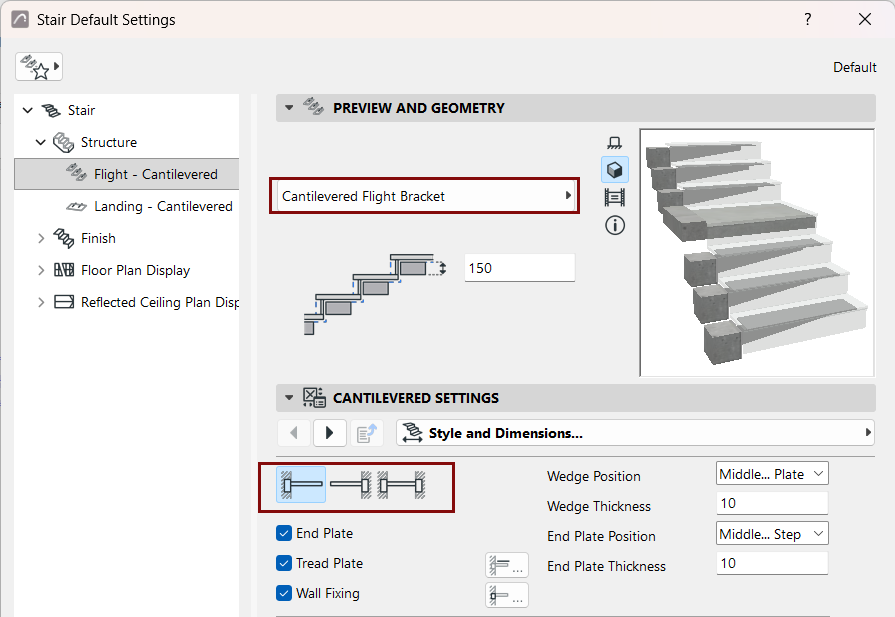Click the Stair tree icon
The height and width of the screenshot is (617, 895).
(x=51, y=110)
